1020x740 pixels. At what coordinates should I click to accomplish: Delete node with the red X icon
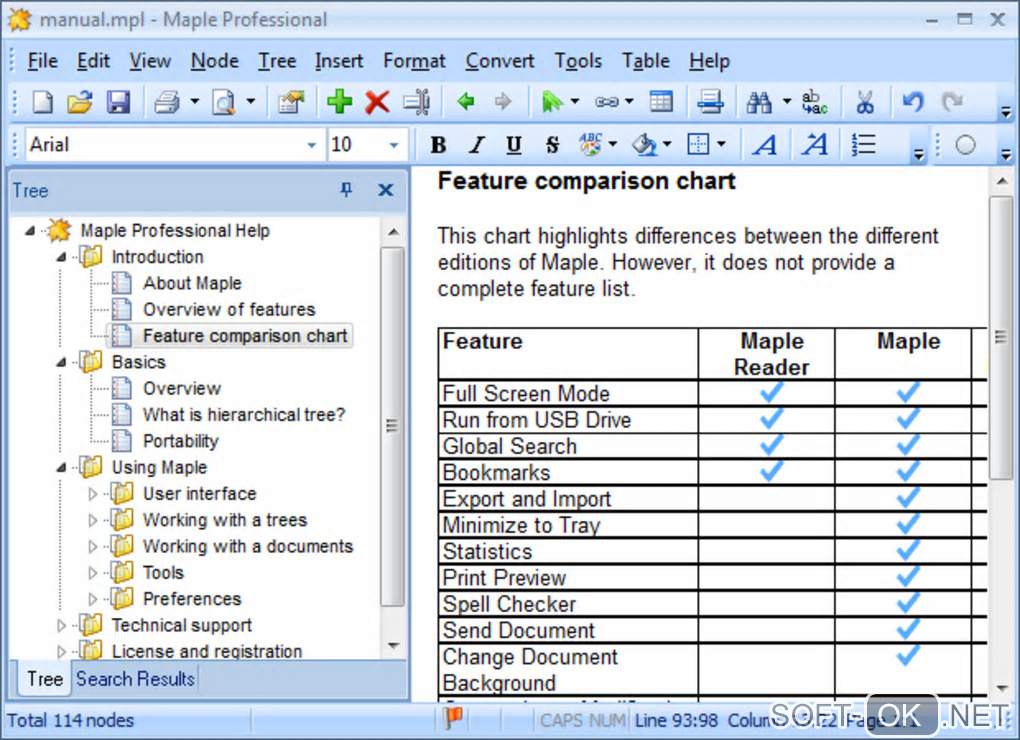click(377, 102)
